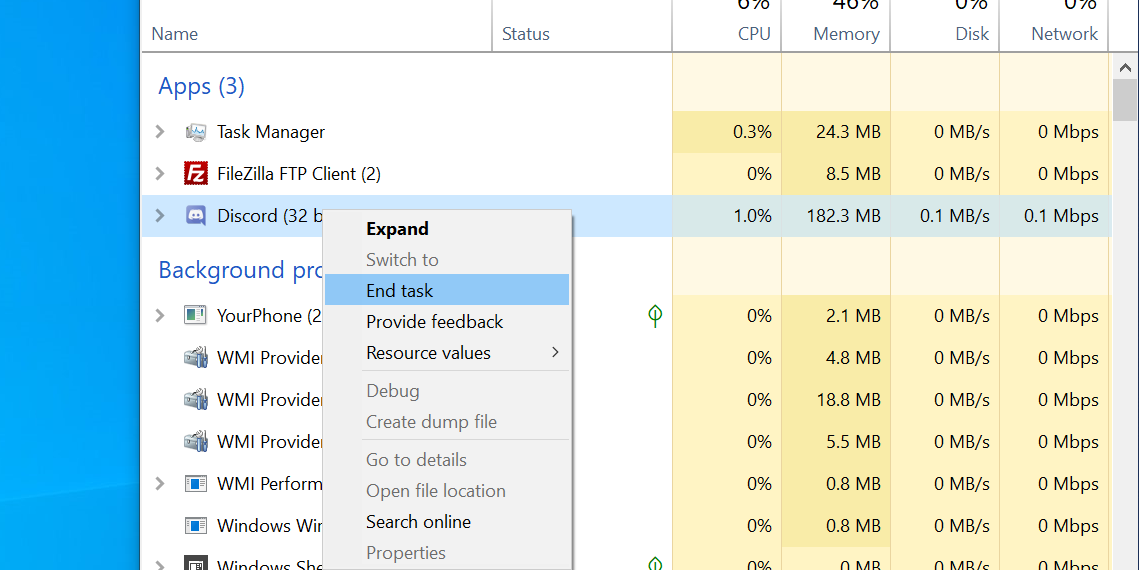This screenshot has width=1139, height=570.
Task: Click the YourPhone process icon
Action: [x=195, y=316]
